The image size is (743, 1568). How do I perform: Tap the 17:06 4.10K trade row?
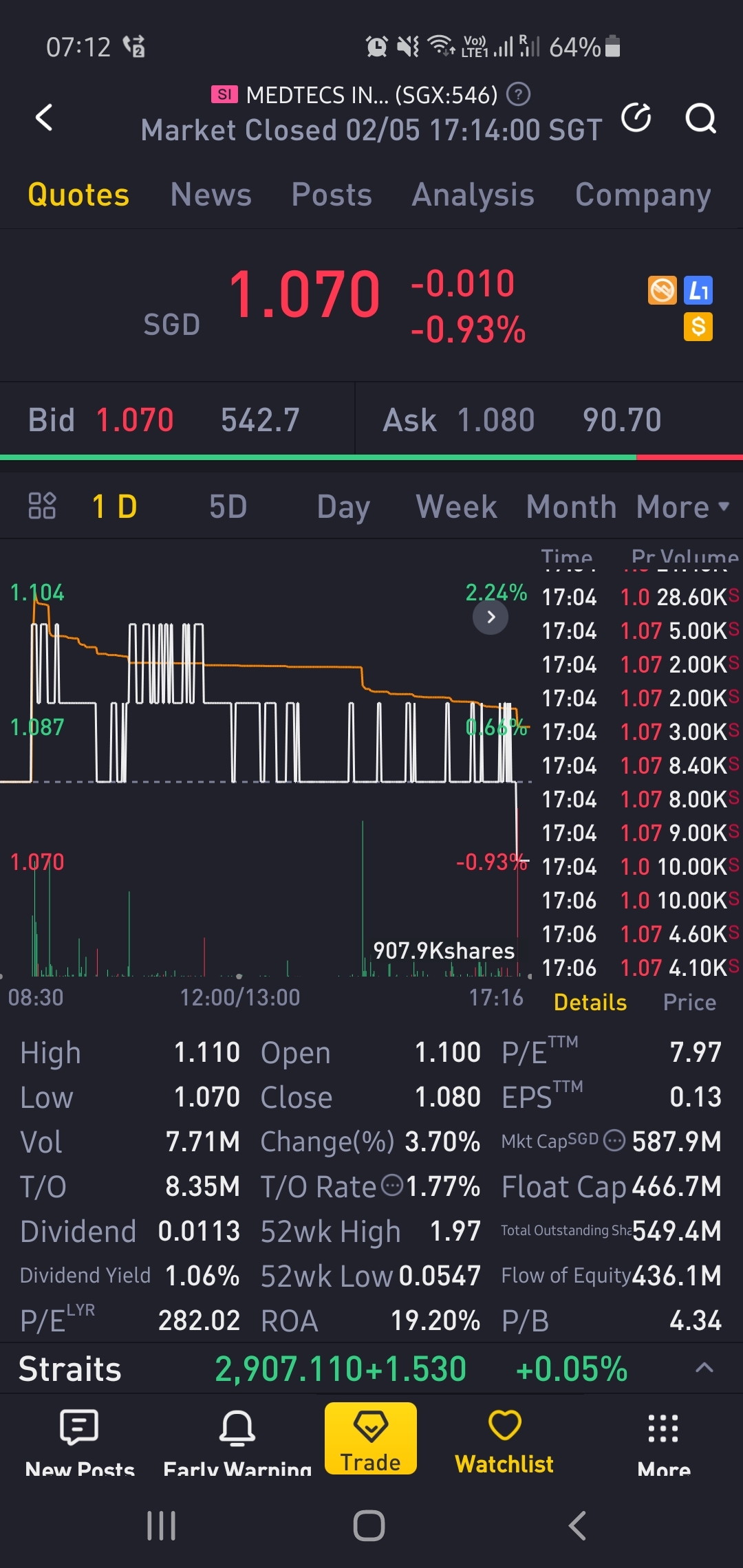point(640,968)
